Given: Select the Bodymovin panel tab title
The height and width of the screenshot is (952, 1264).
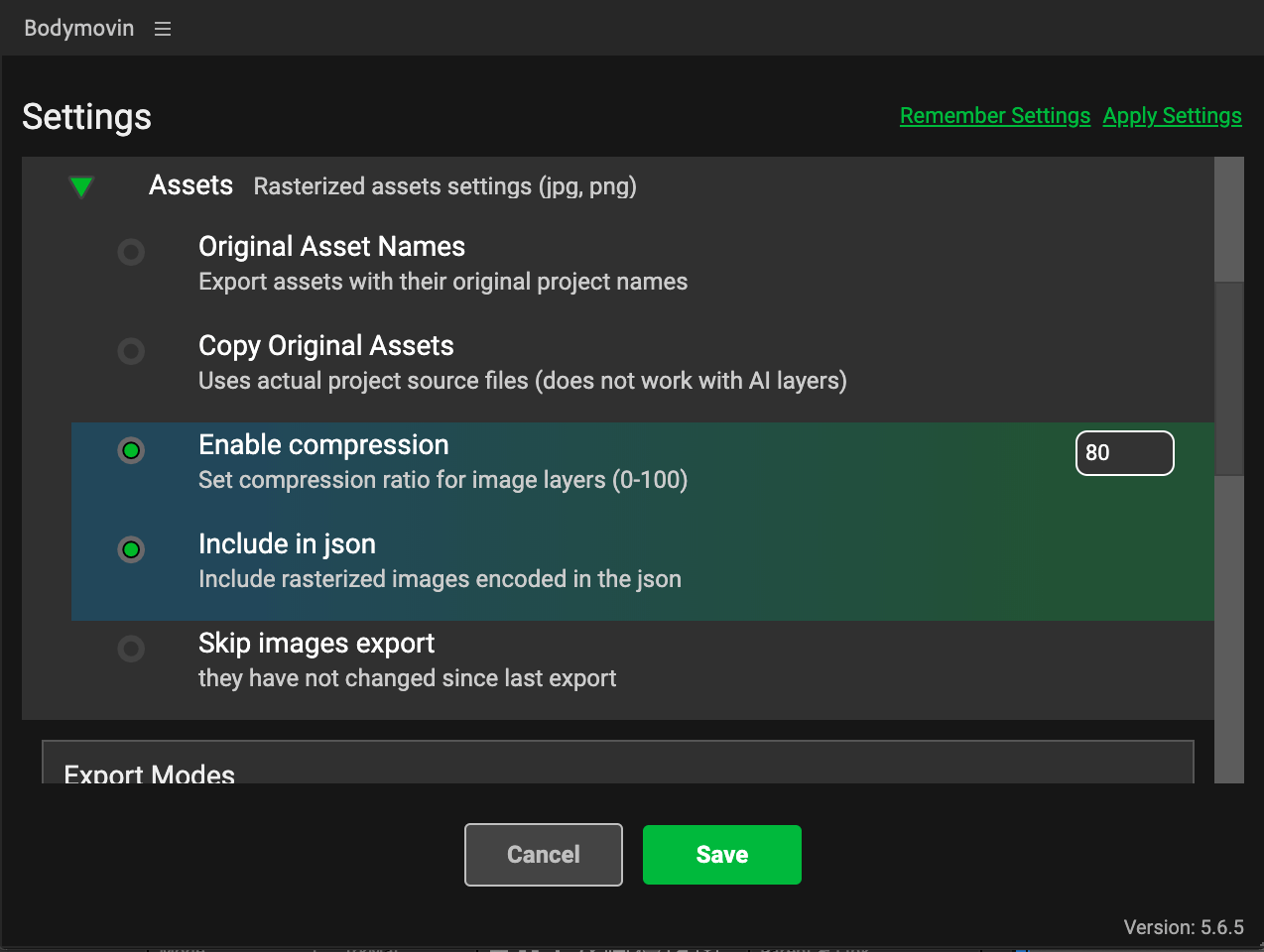Looking at the screenshot, I should coord(79,29).
